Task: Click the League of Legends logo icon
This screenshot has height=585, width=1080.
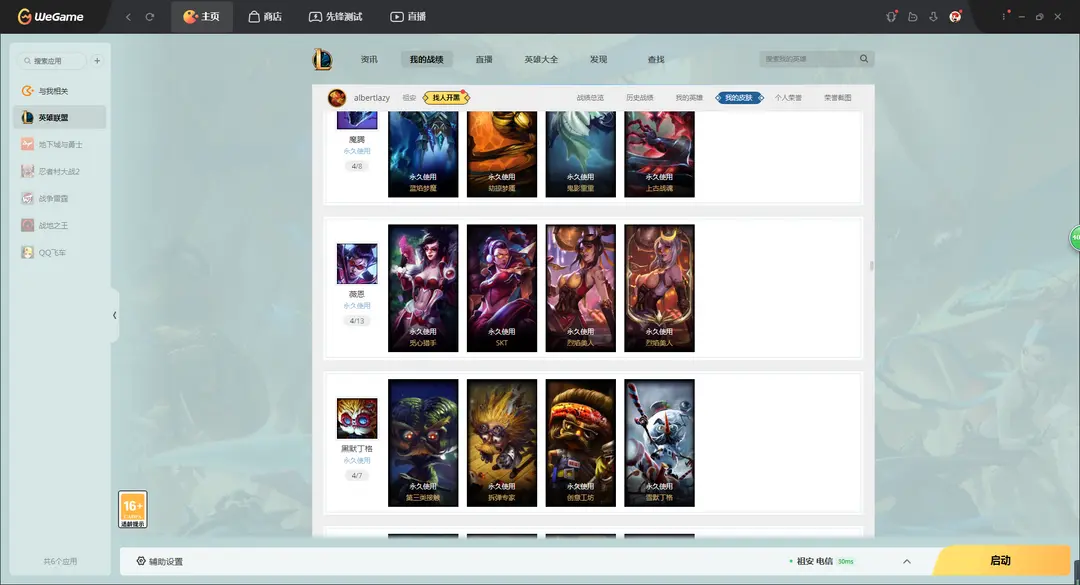Action: 321,60
